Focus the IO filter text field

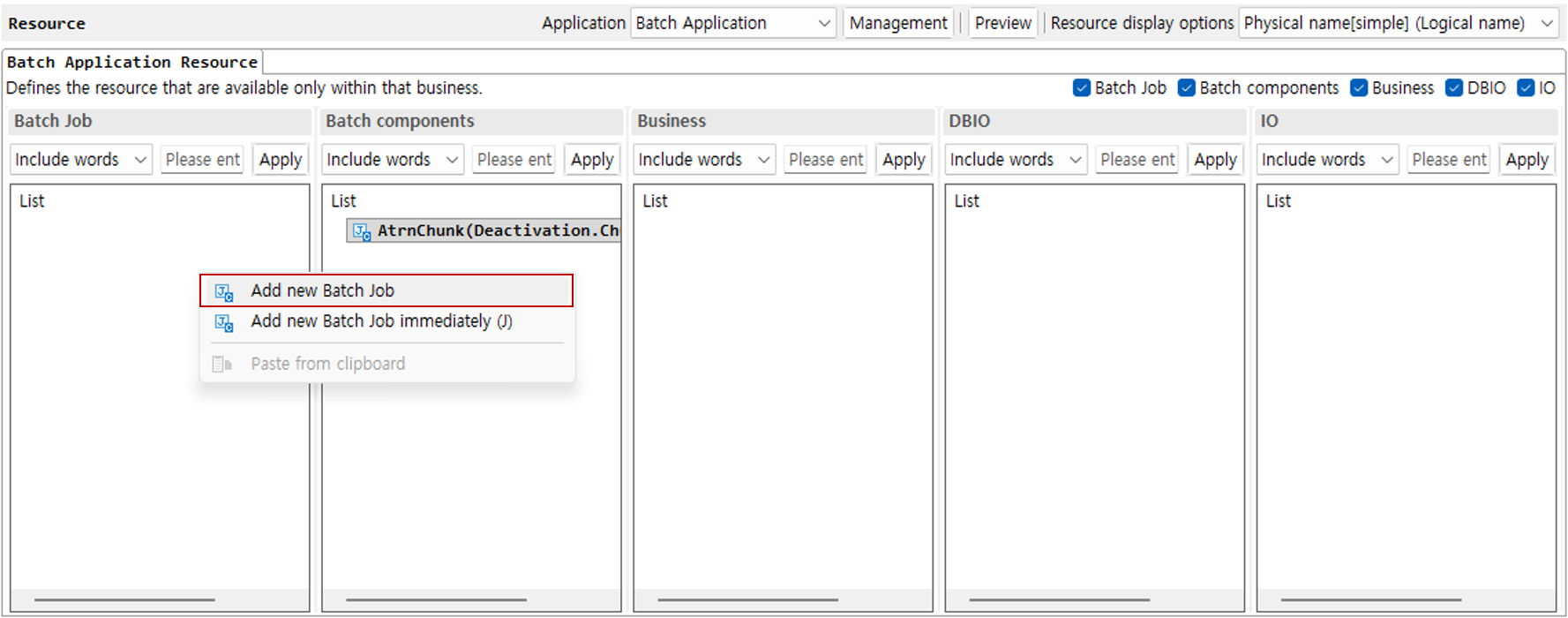(x=1448, y=160)
